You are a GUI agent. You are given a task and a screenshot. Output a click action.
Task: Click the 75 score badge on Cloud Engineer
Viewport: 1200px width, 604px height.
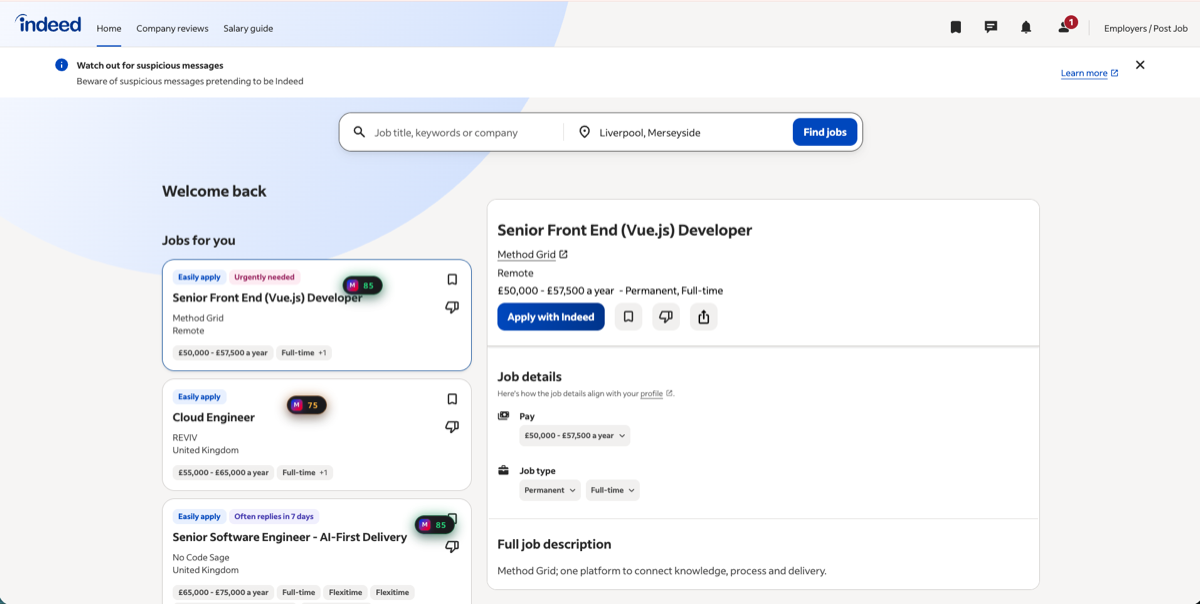(x=306, y=405)
